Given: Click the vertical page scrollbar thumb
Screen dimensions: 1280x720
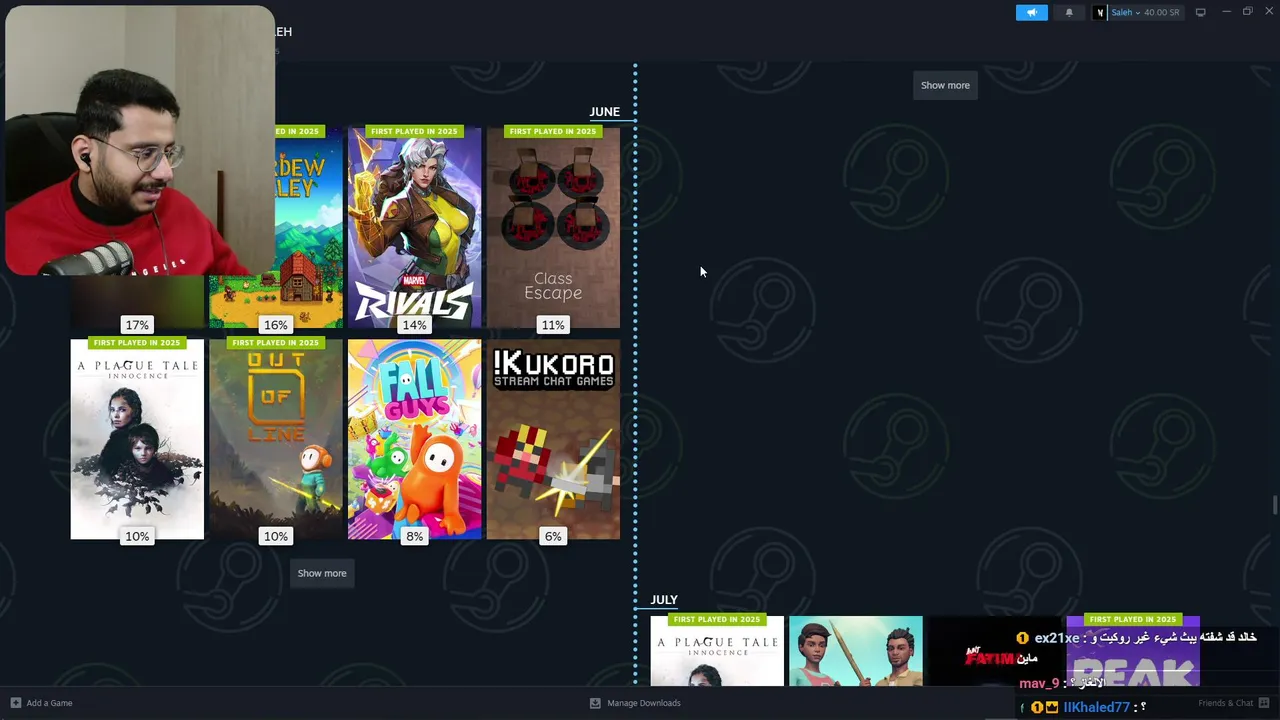Looking at the screenshot, I should pos(1274,505).
